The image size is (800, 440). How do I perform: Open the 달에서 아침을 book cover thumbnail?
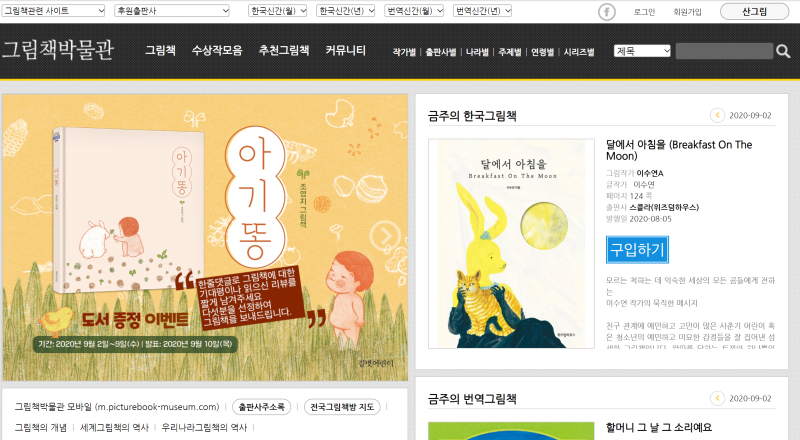(511, 243)
